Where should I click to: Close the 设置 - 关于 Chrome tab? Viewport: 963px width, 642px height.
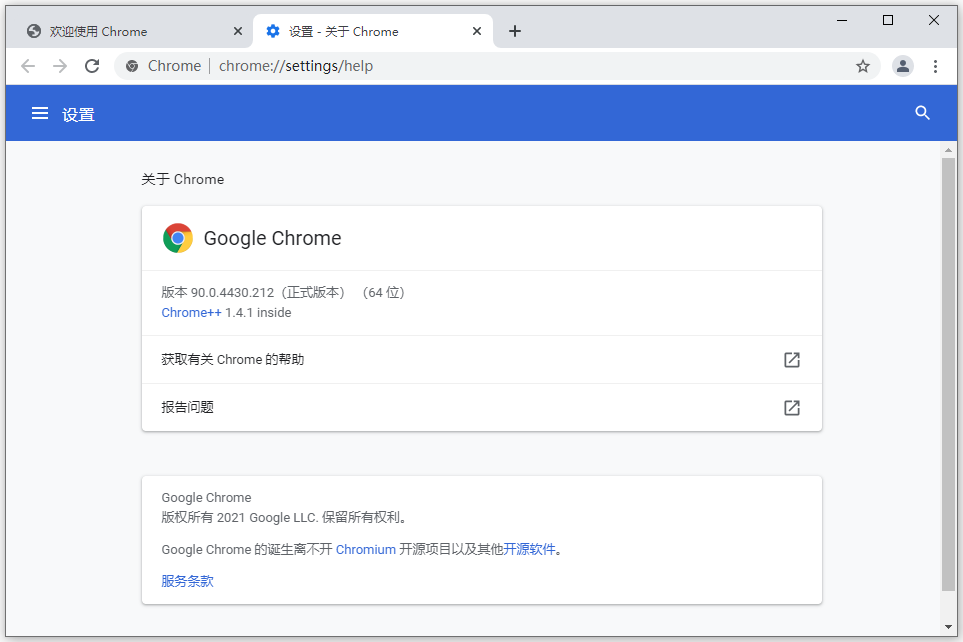click(x=477, y=31)
